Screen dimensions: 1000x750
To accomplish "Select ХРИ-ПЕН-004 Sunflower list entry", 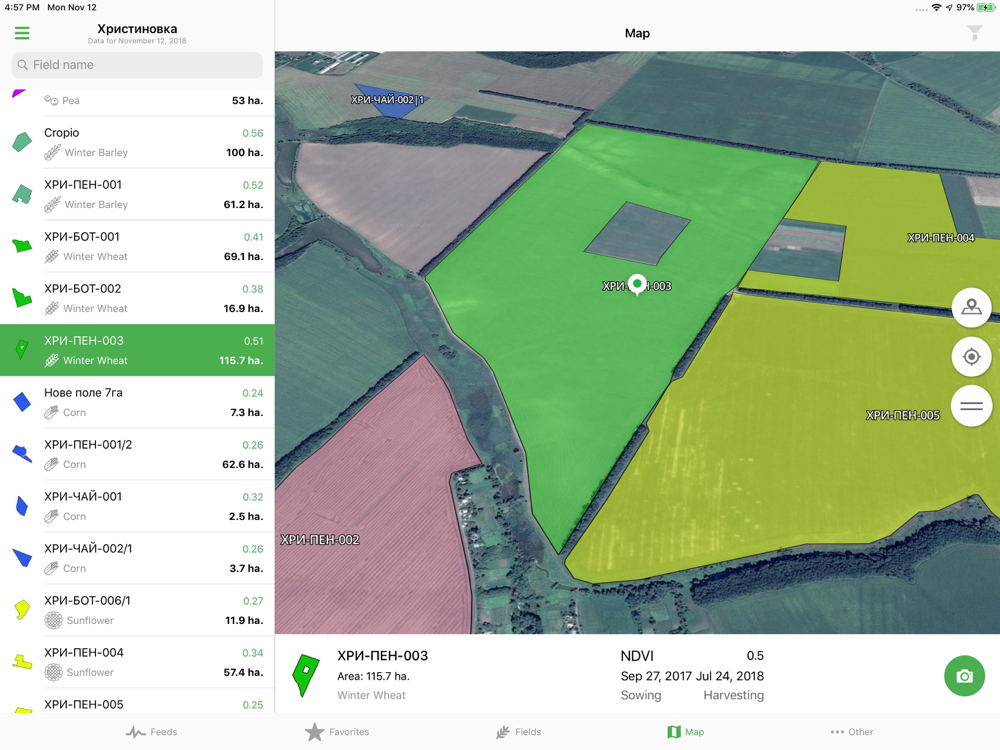I will (x=137, y=663).
